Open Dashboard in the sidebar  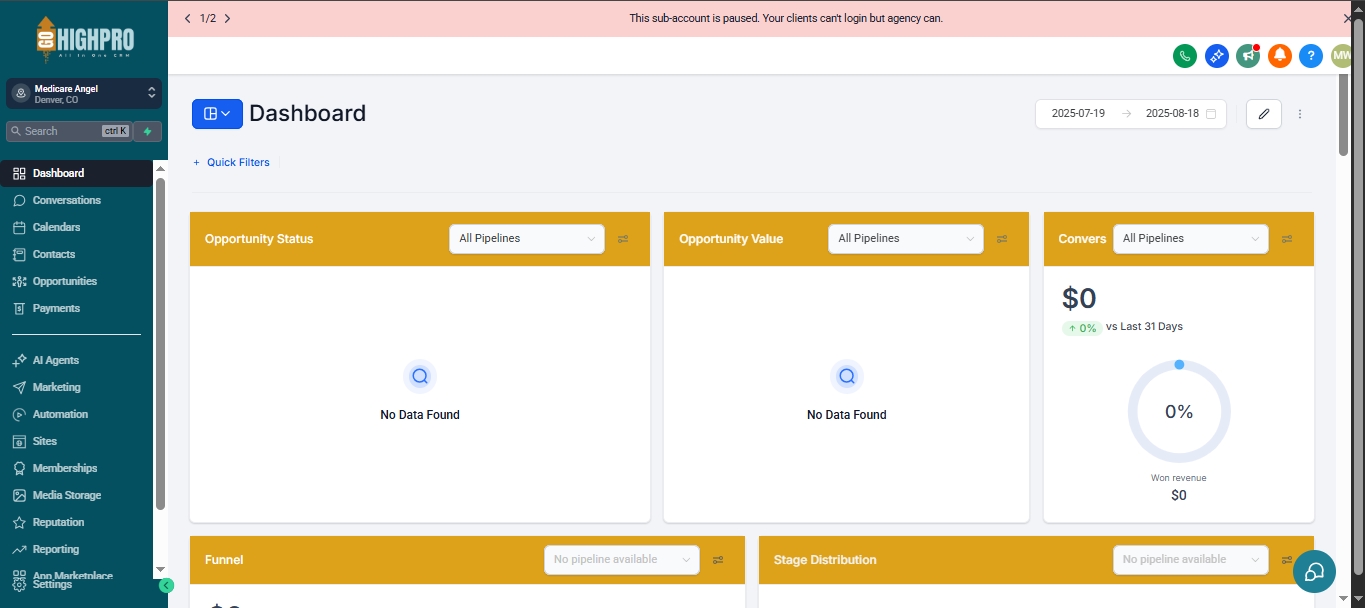pyautogui.click(x=77, y=173)
